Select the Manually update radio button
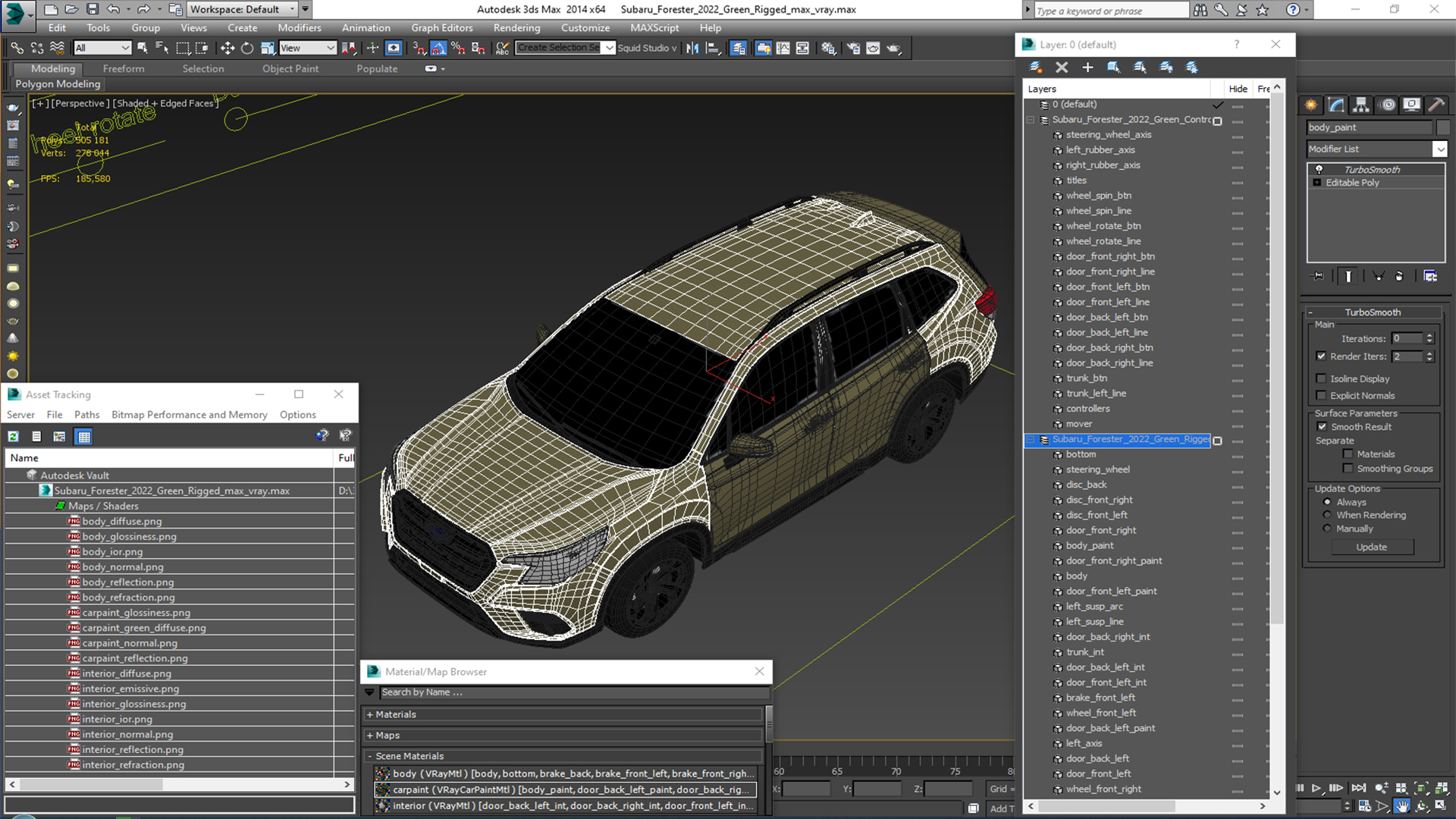The image size is (1456, 819). click(1327, 529)
